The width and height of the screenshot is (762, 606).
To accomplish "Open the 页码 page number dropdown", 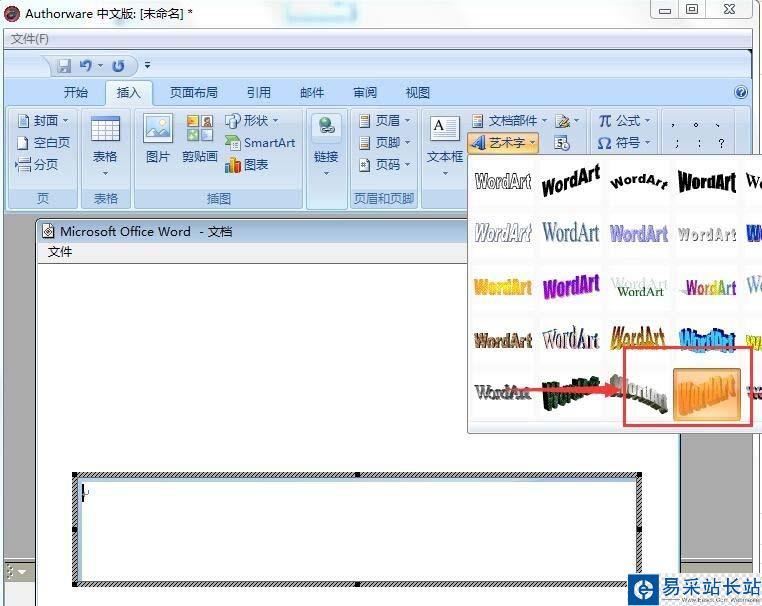I will (384, 165).
